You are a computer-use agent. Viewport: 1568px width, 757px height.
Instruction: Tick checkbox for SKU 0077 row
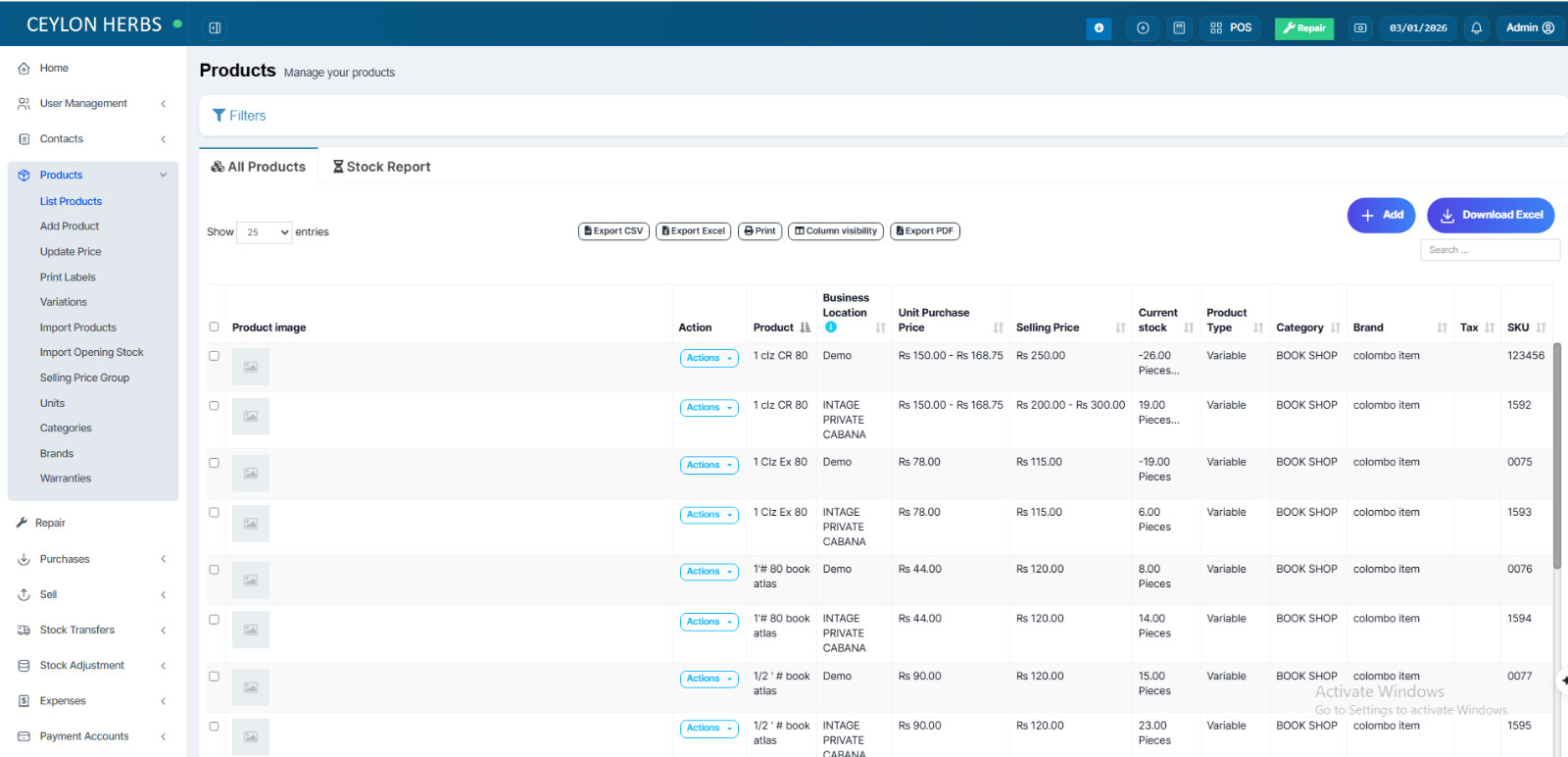tap(214, 677)
